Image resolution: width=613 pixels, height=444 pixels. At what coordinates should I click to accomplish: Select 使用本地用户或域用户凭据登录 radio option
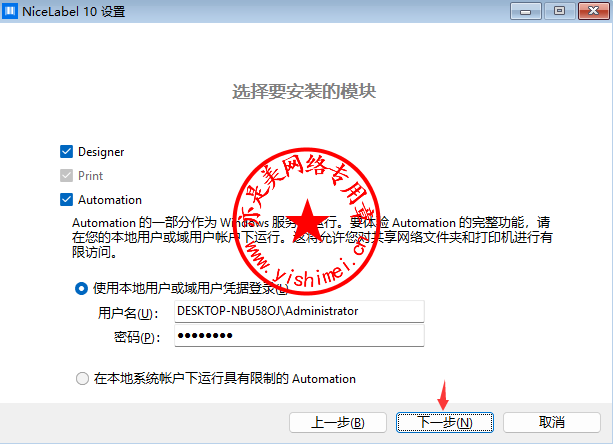tap(82, 289)
